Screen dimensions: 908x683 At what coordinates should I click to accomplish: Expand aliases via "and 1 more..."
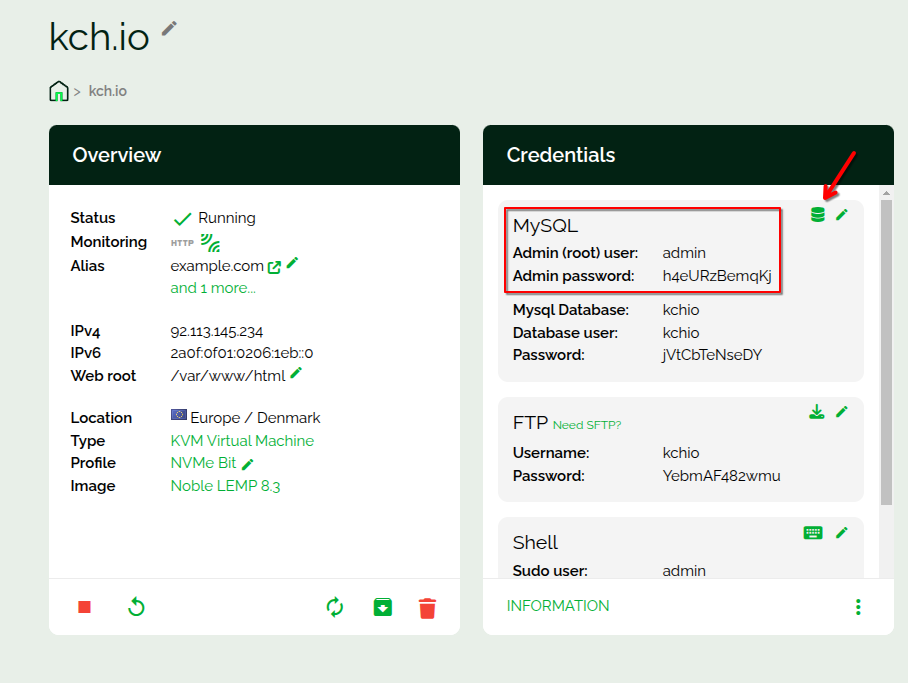tap(212, 288)
